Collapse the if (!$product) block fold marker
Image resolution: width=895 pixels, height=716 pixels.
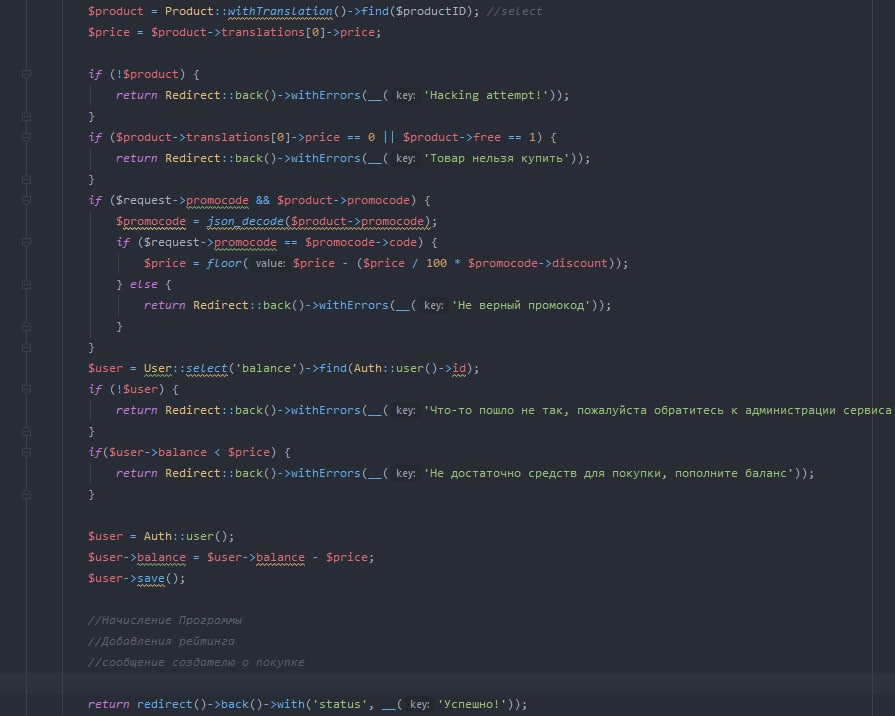click(x=26, y=74)
